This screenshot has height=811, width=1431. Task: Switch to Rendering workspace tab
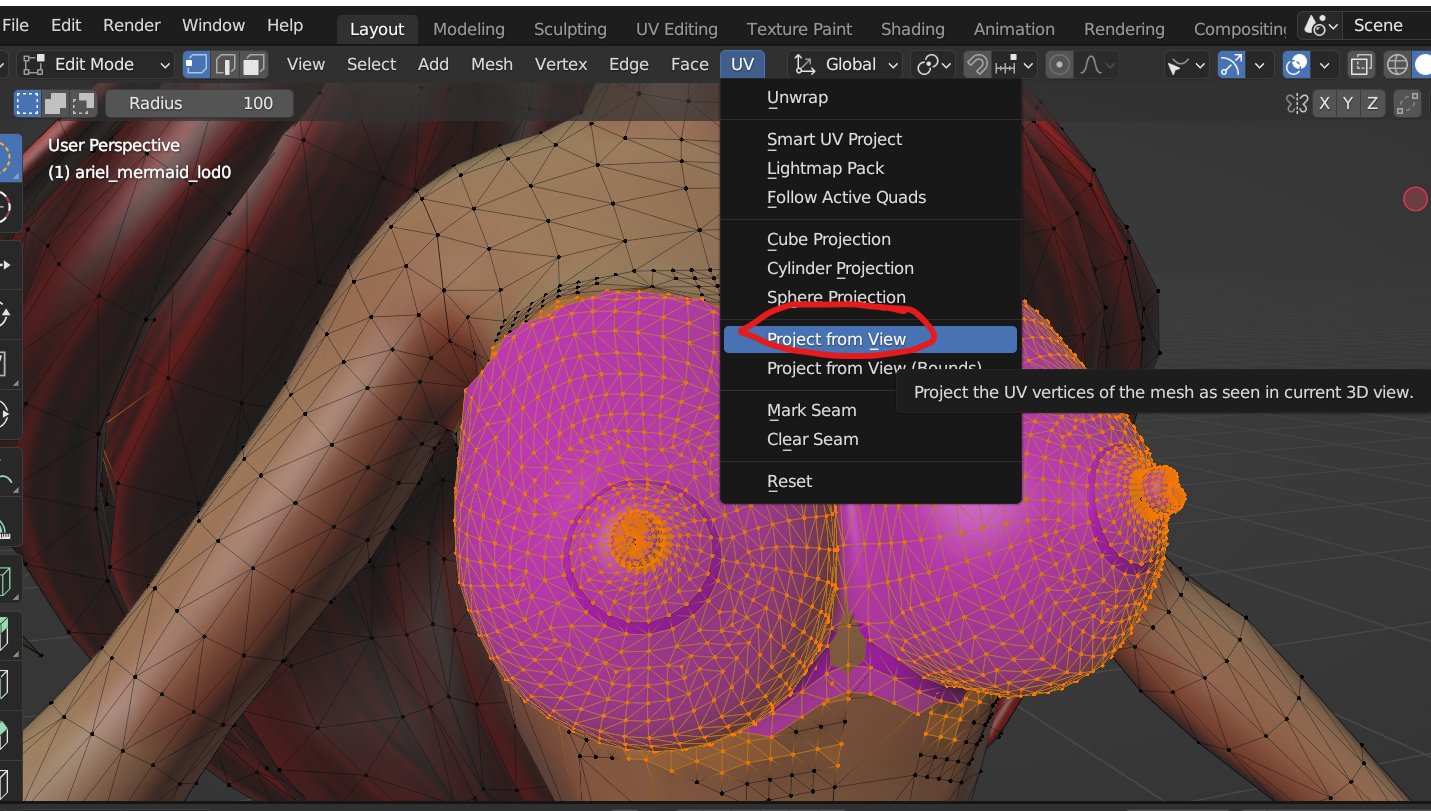(x=1124, y=29)
